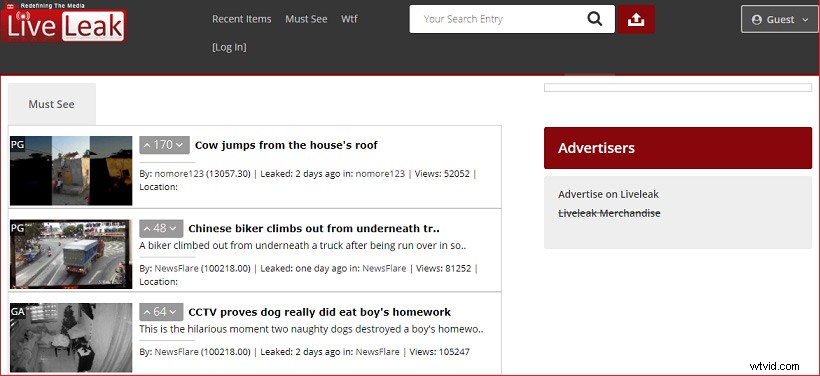
Task: Open CCTV proves dog ate homework title
Action: pyautogui.click(x=320, y=312)
